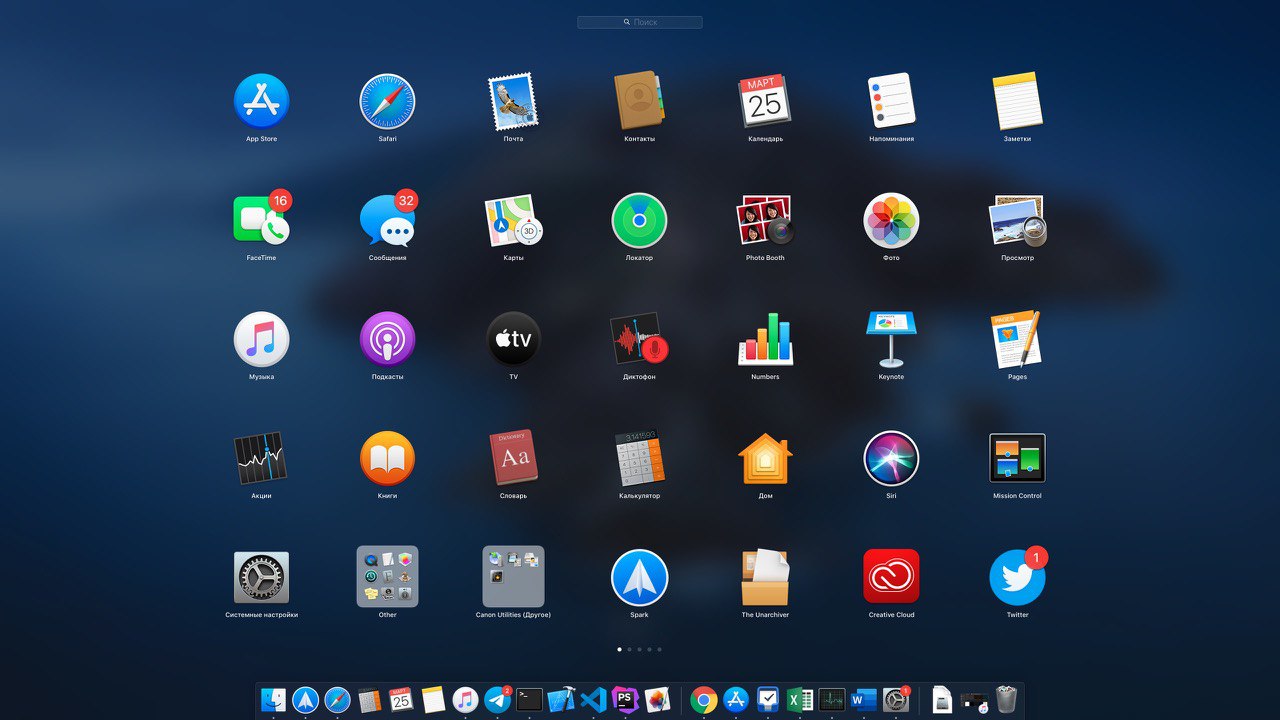Launch Siri

click(x=891, y=458)
